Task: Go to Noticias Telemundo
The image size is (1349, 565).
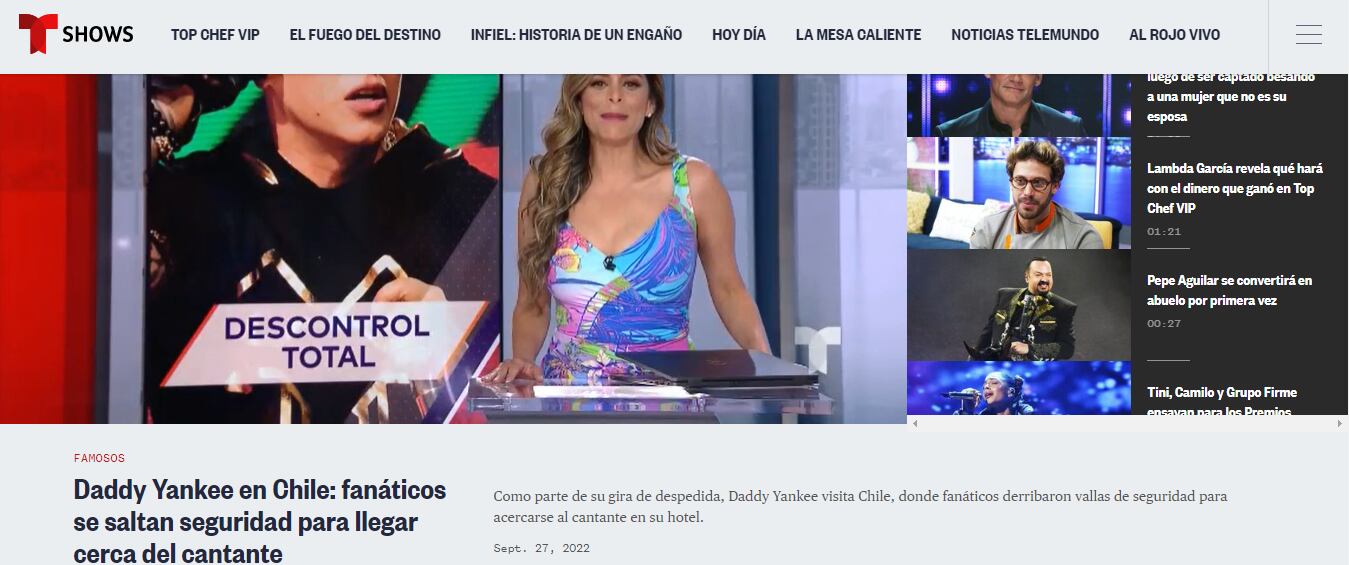Action: [1025, 35]
